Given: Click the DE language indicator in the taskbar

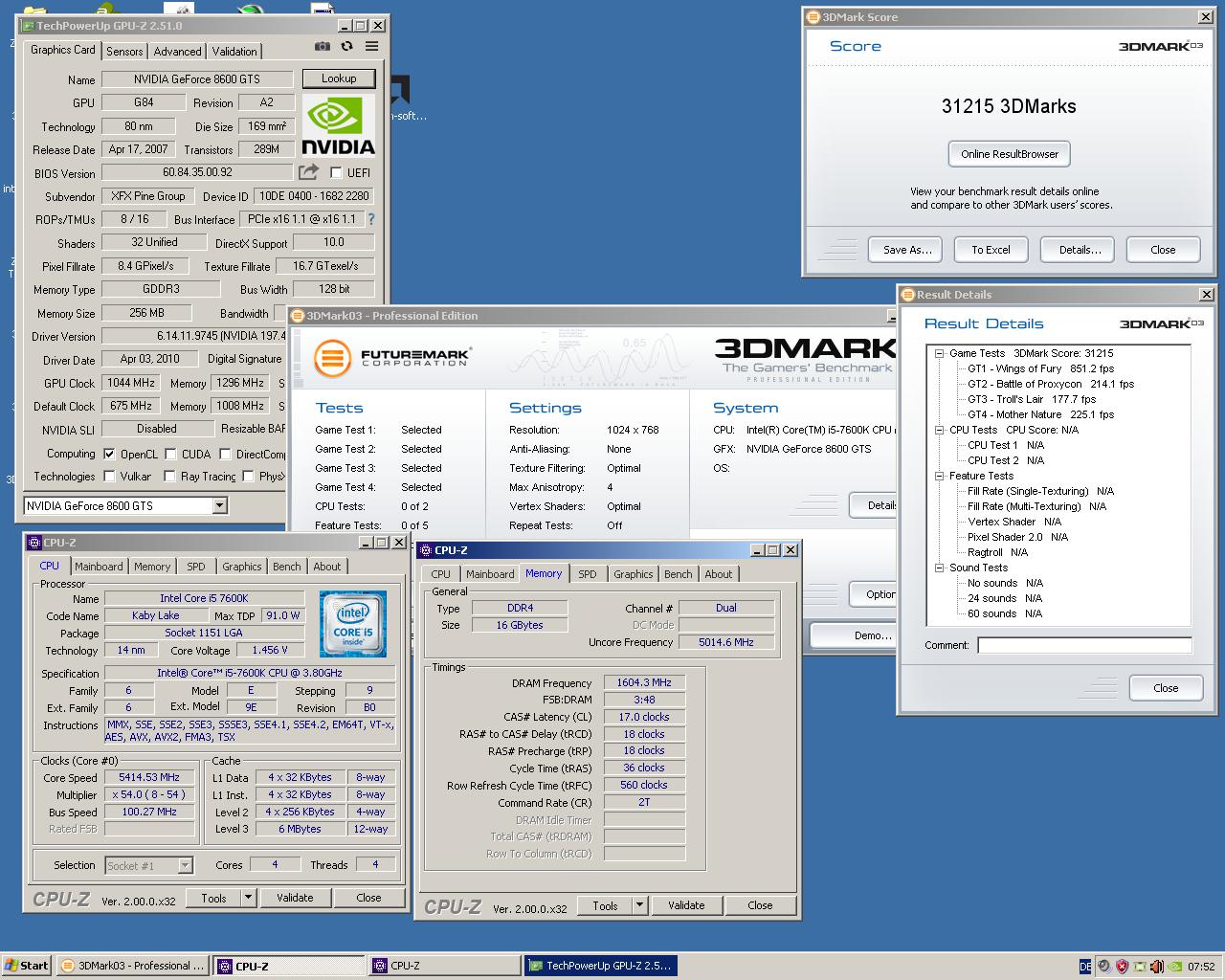Looking at the screenshot, I should 1085,967.
